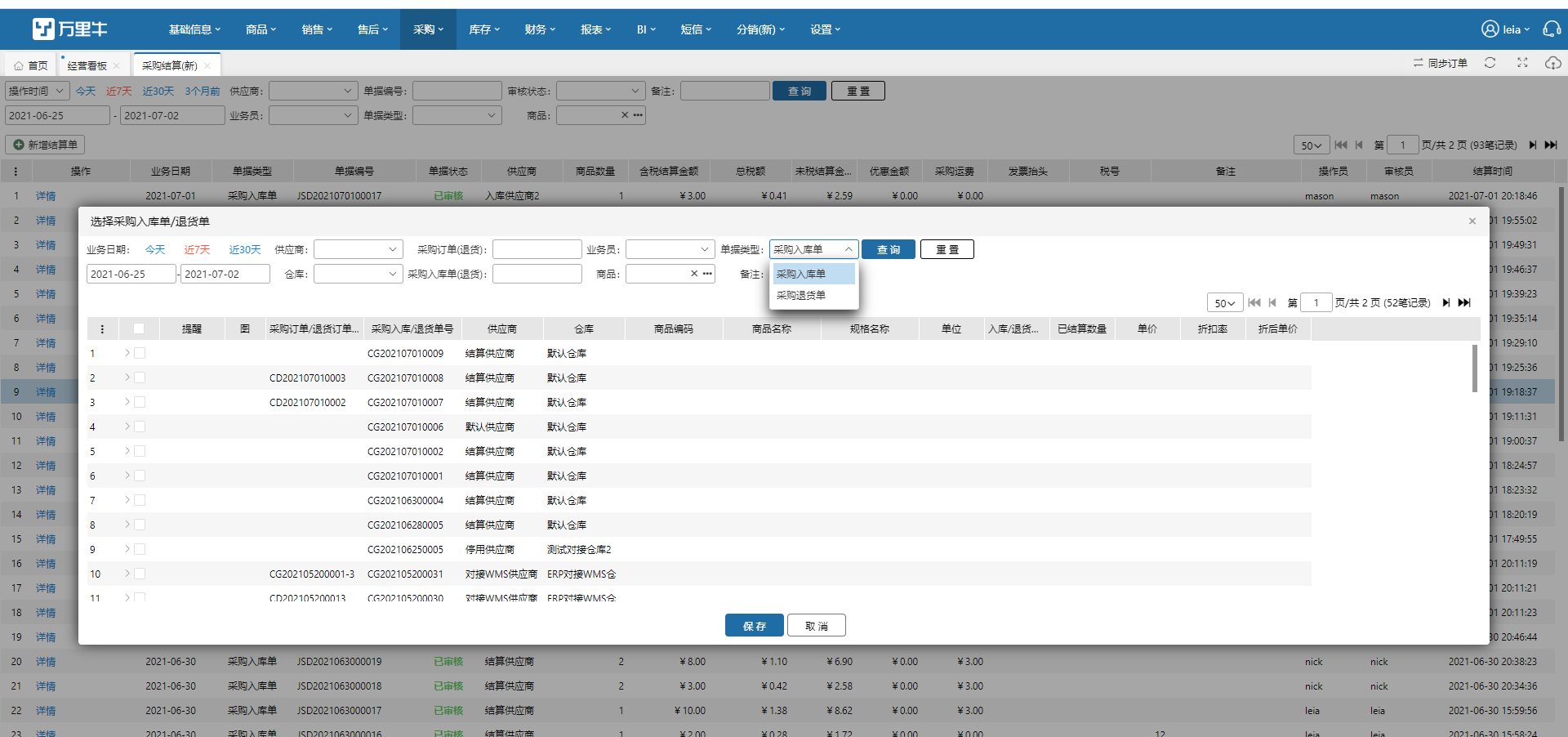Clear the 商品 field in dialog
The width and height of the screenshot is (1568, 737).
(694, 274)
